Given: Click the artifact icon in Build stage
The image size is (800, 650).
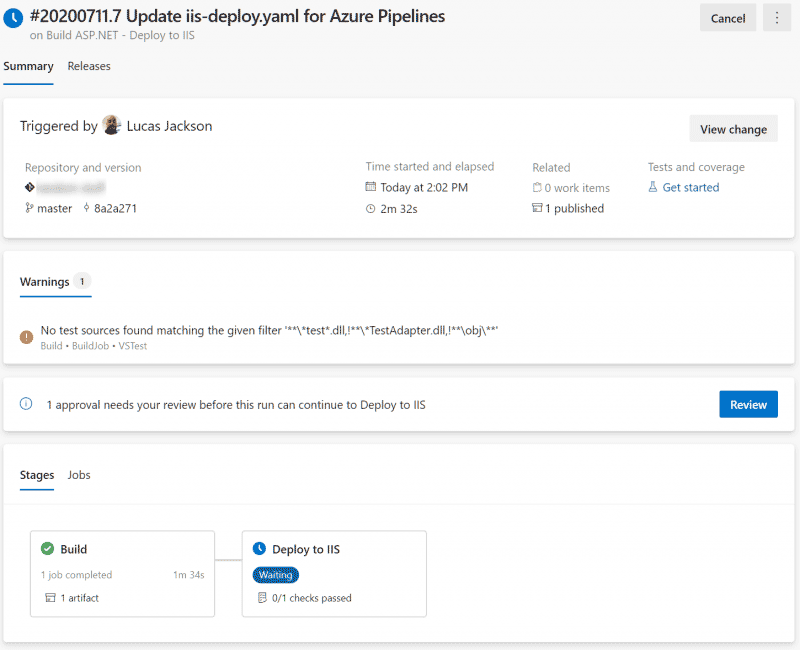Looking at the screenshot, I should click(x=50, y=597).
